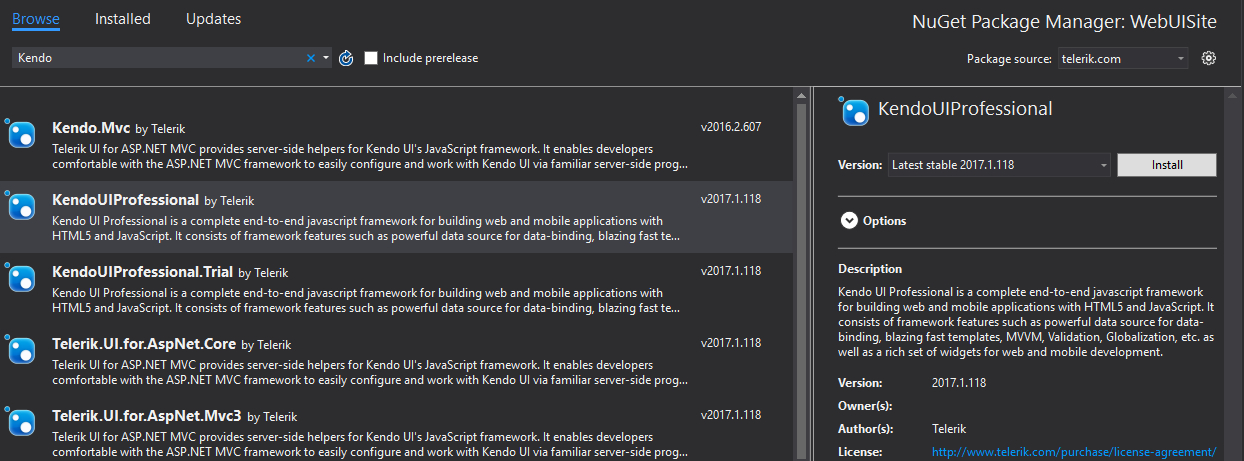This screenshot has height=461, width=1244.
Task: Click the Telerik.UI.for.AspNet.Mvc3 package icon
Action: [22, 421]
